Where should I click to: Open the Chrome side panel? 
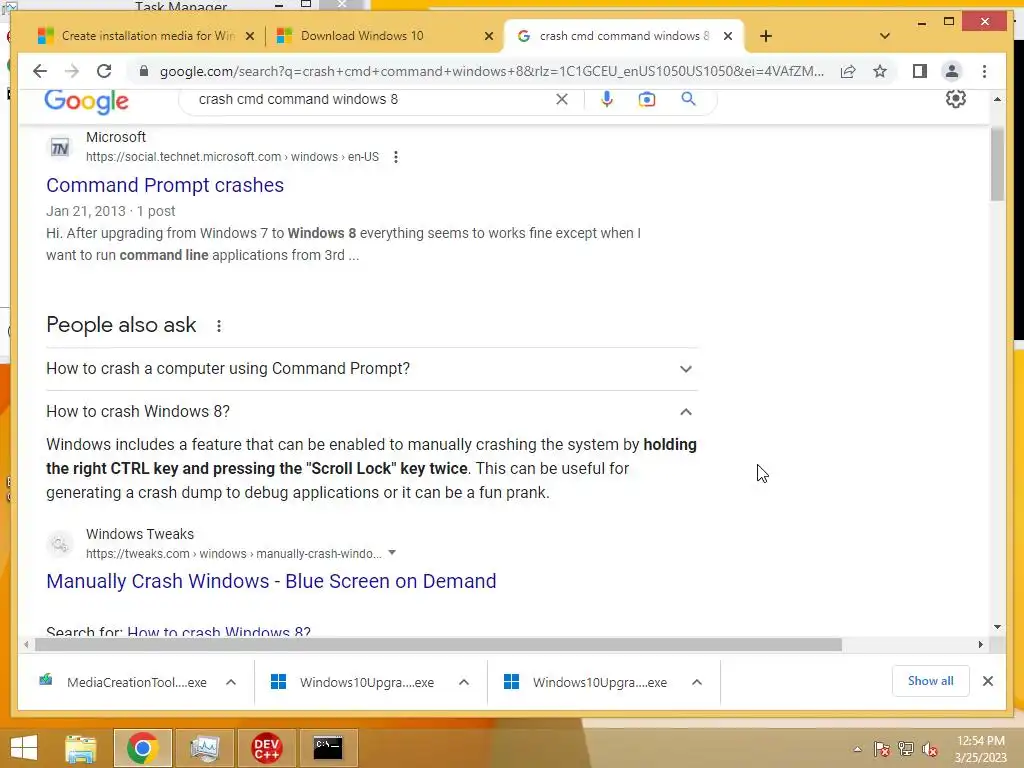click(920, 71)
